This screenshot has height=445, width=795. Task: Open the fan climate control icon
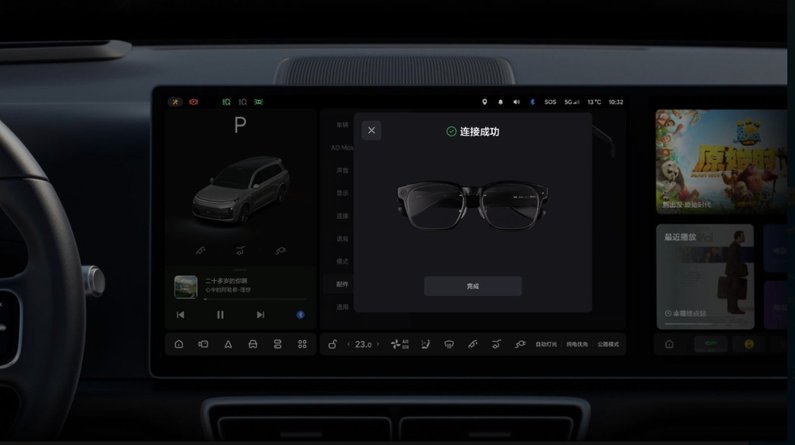click(x=400, y=344)
